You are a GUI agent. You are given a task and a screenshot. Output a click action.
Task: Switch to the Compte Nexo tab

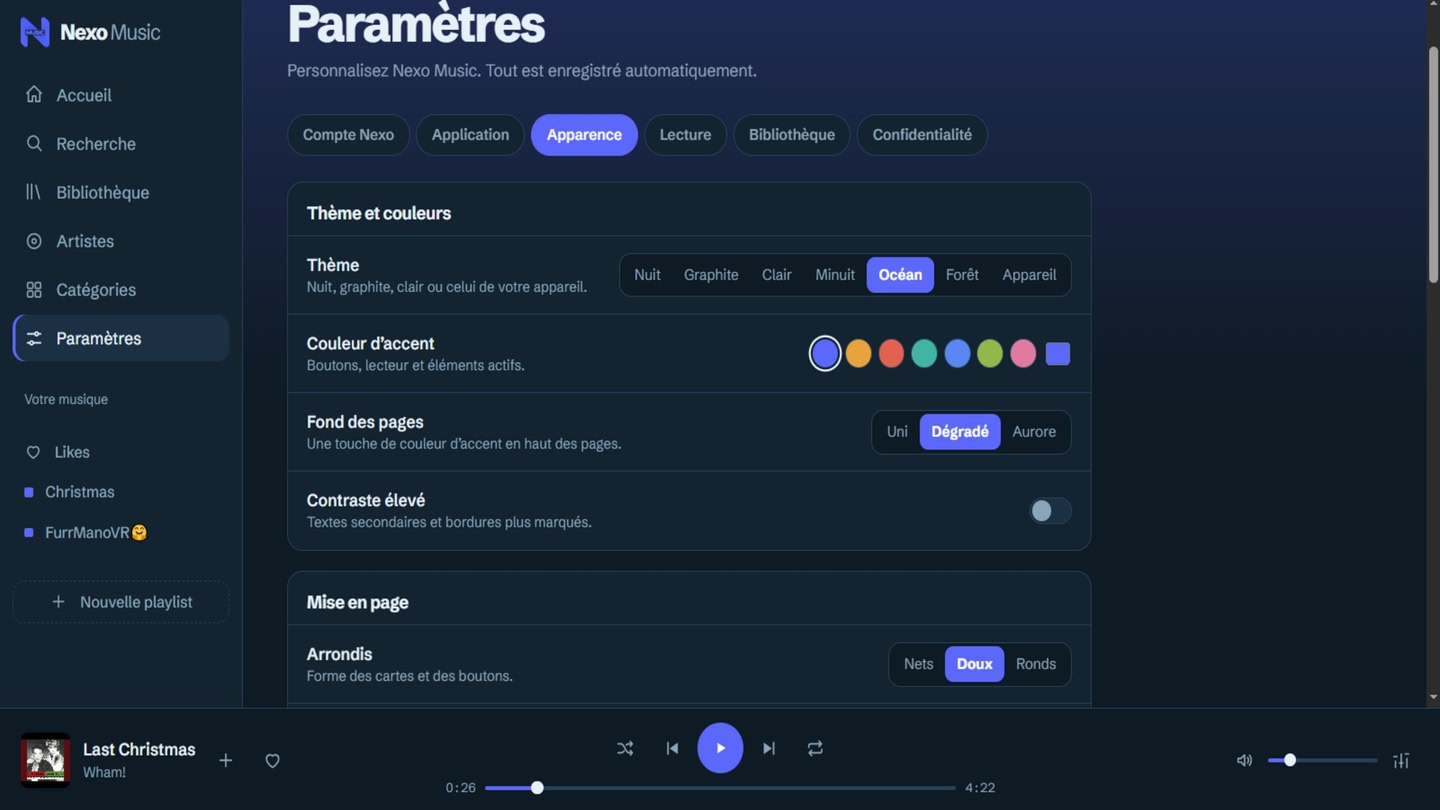pyautogui.click(x=348, y=135)
